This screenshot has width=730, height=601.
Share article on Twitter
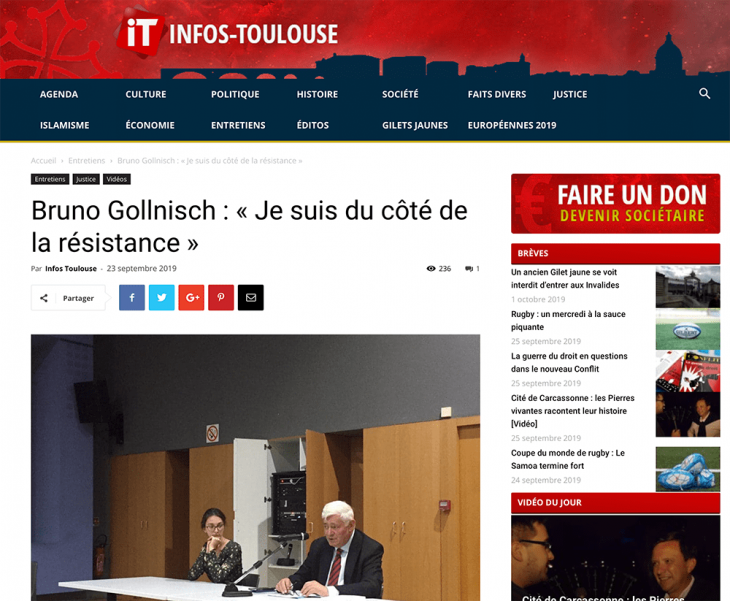(x=162, y=297)
